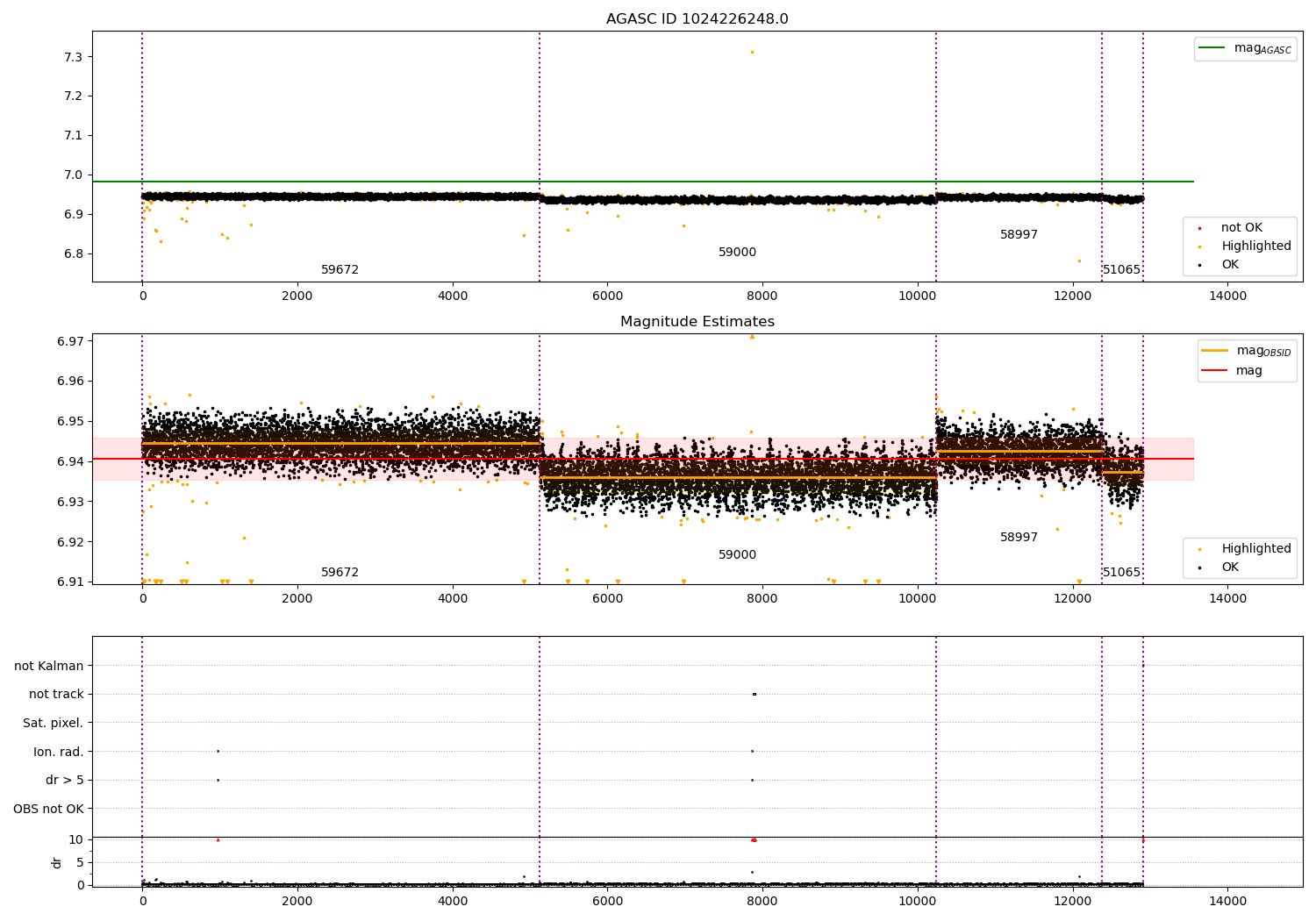Click obsid label 51065 in top plot
The image size is (1316, 921).
(1121, 270)
